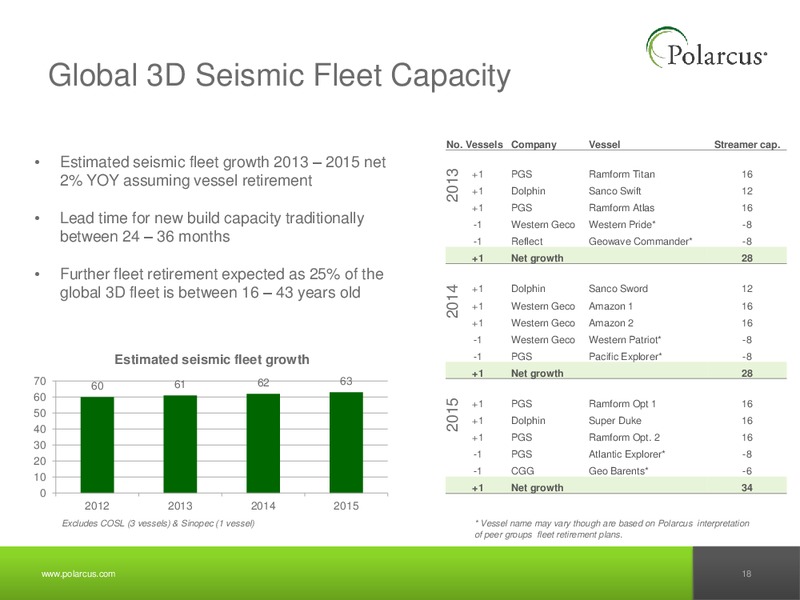The width and height of the screenshot is (800, 600).
Task: Select the 'Amazon 2' vessel cell
Action: pyautogui.click(x=611, y=323)
